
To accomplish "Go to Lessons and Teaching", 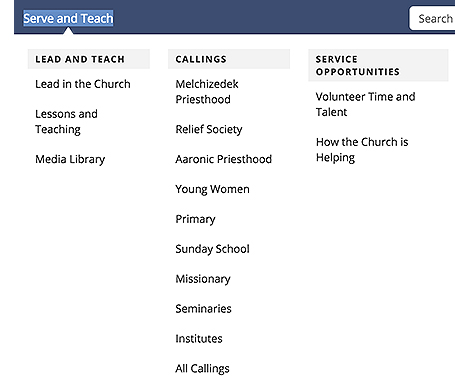I will [66, 122].
